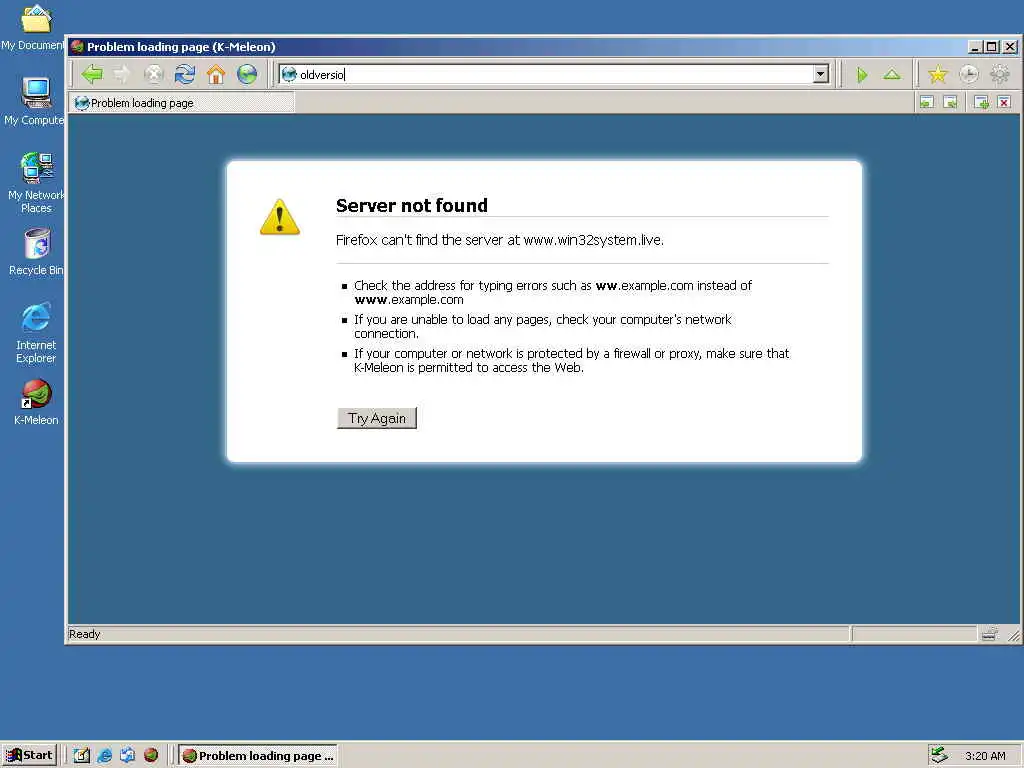Click the Server not found heading
This screenshot has width=1024, height=768.
click(411, 206)
